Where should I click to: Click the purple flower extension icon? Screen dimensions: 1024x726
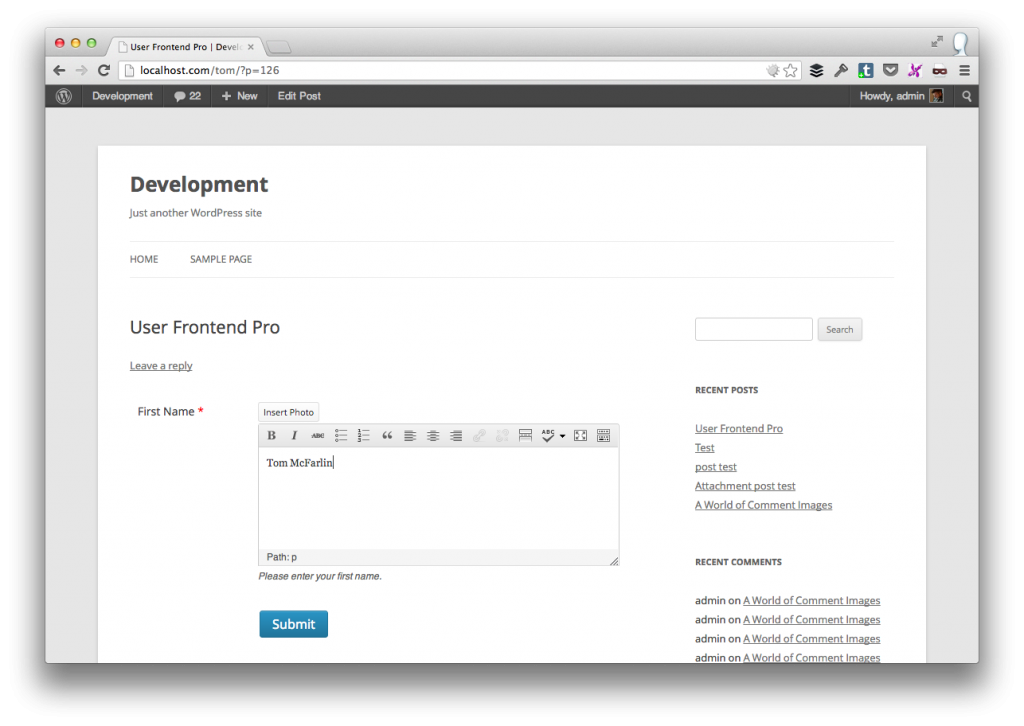[x=915, y=71]
